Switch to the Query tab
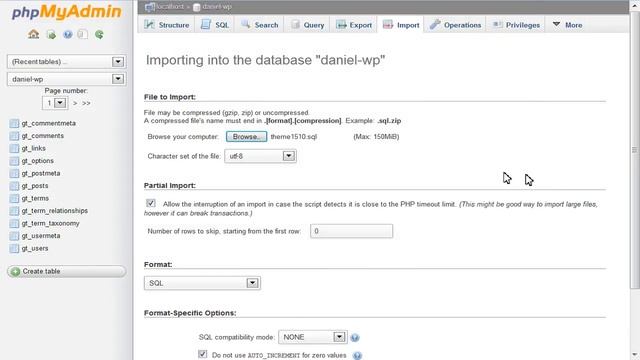The width and height of the screenshot is (640, 360). tap(307, 25)
